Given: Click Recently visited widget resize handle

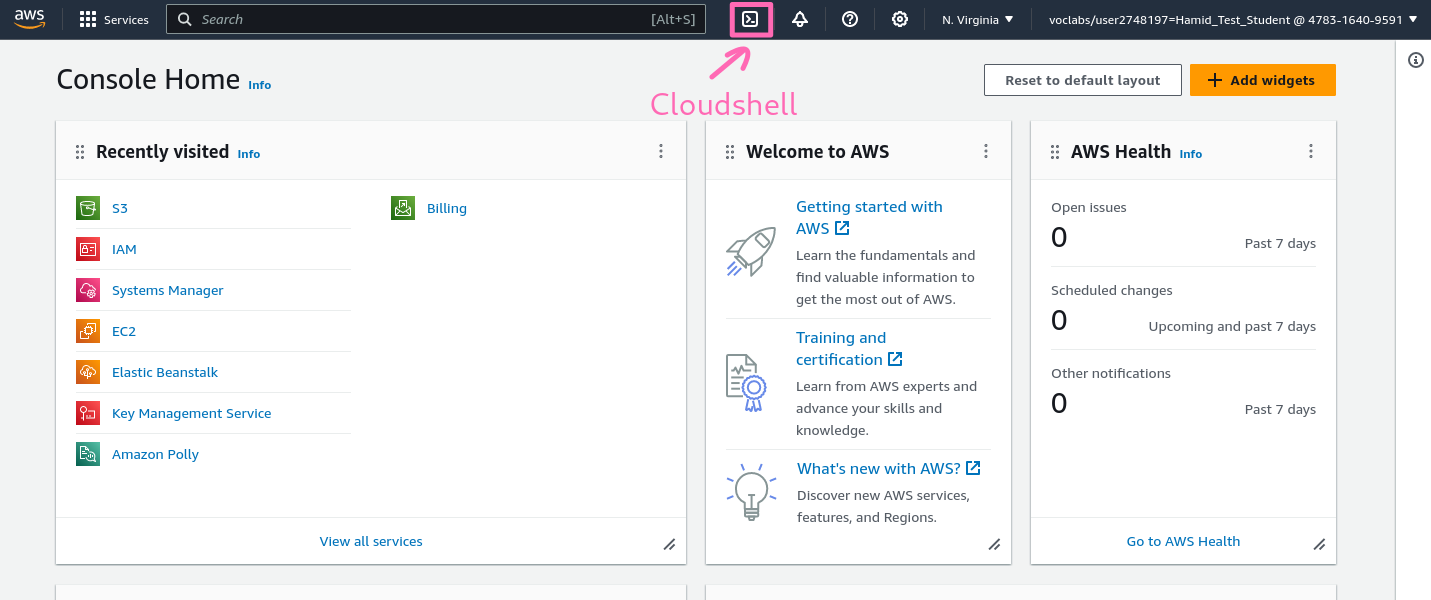Looking at the screenshot, I should (669, 544).
